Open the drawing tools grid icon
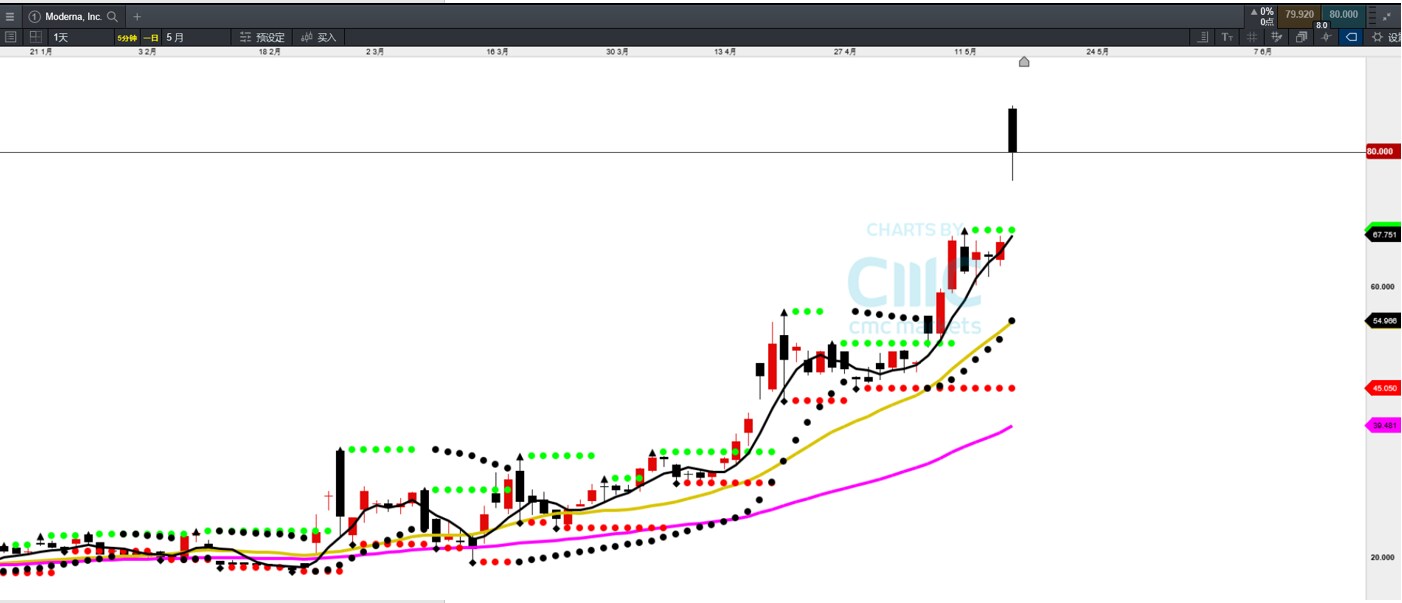The height and width of the screenshot is (603, 1402). 1277,37
